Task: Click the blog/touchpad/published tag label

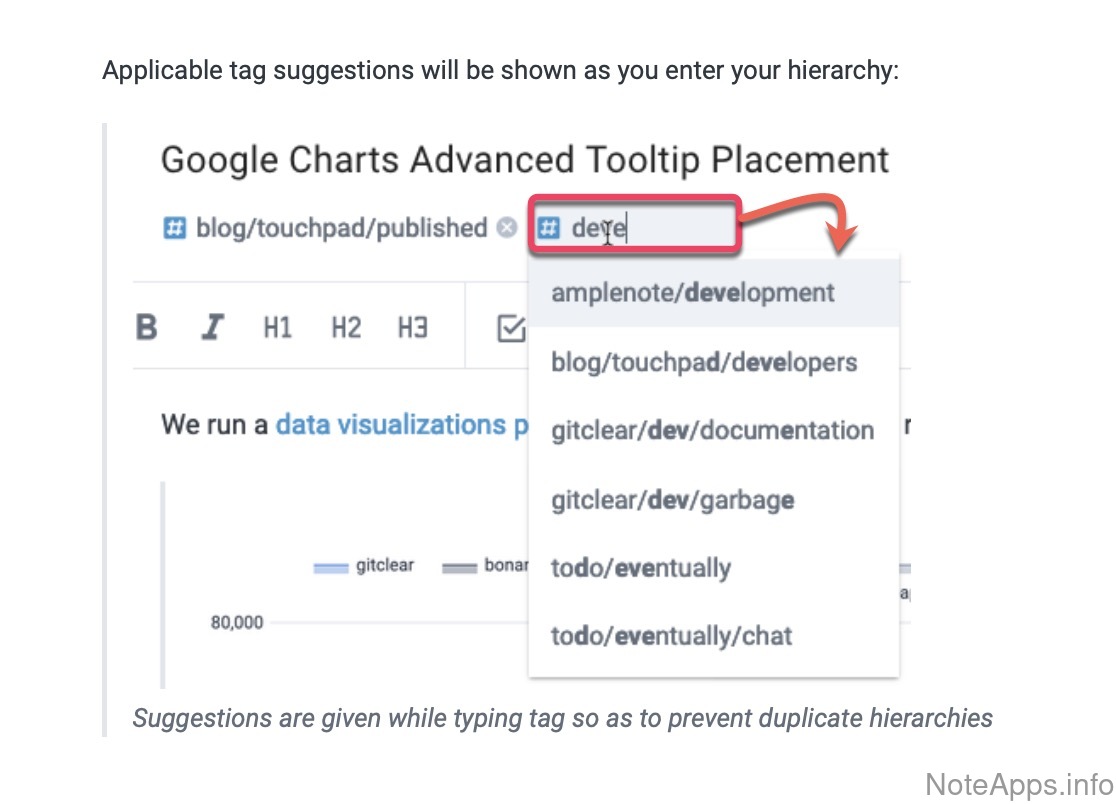Action: tap(341, 229)
